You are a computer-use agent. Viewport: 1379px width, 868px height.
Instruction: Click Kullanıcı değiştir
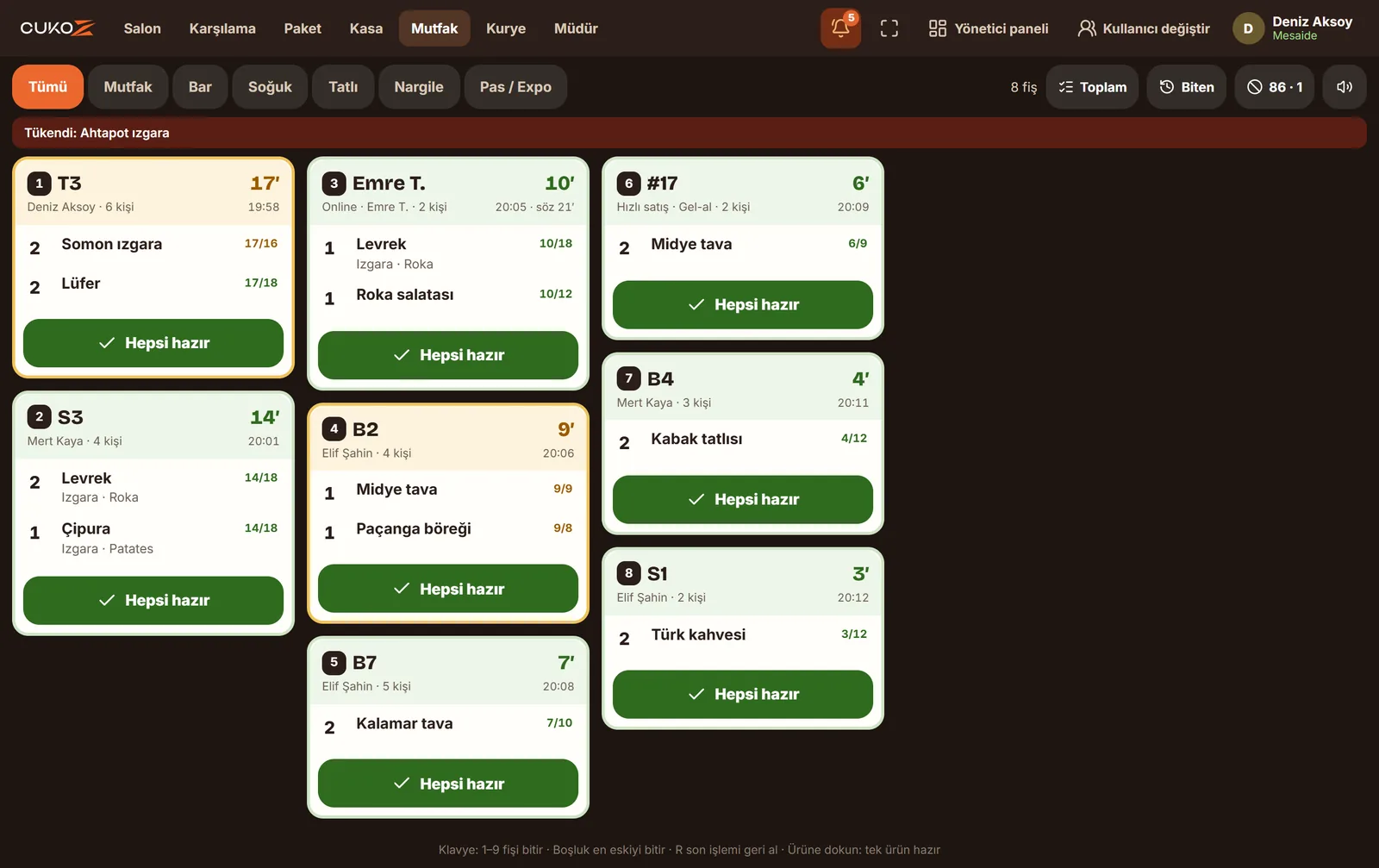(x=1144, y=28)
